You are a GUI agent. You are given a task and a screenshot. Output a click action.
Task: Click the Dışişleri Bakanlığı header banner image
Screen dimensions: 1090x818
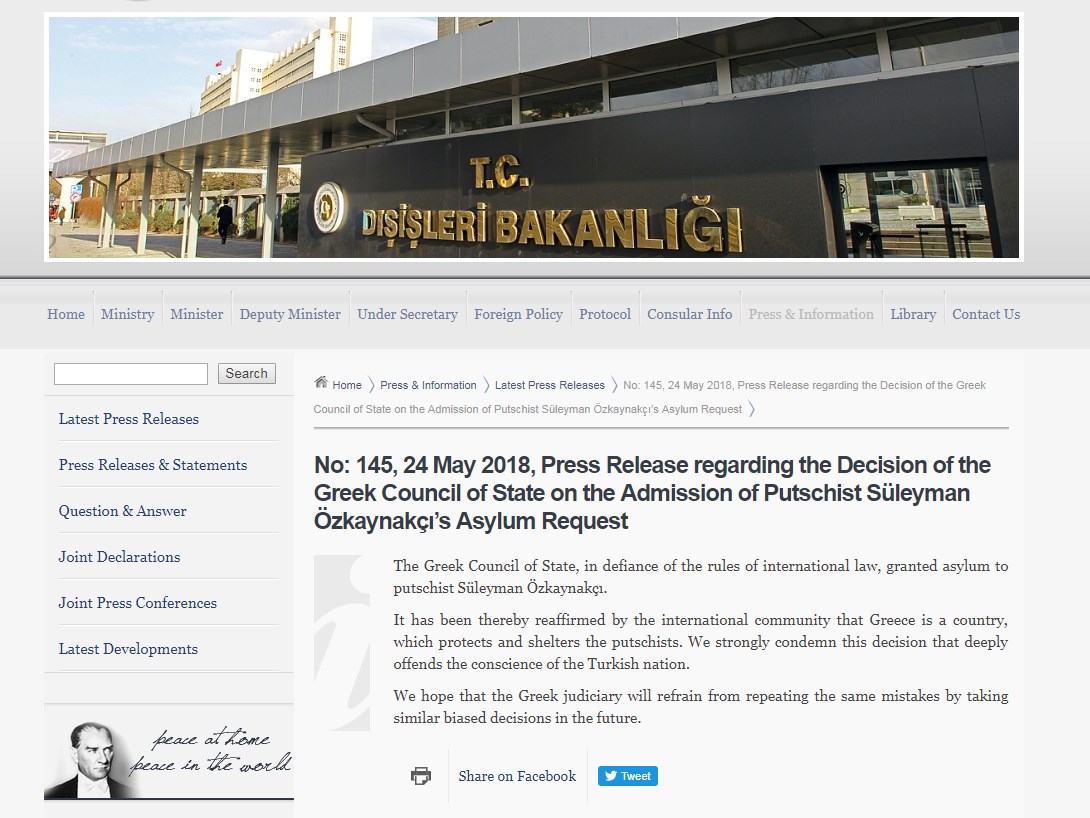[x=534, y=138]
